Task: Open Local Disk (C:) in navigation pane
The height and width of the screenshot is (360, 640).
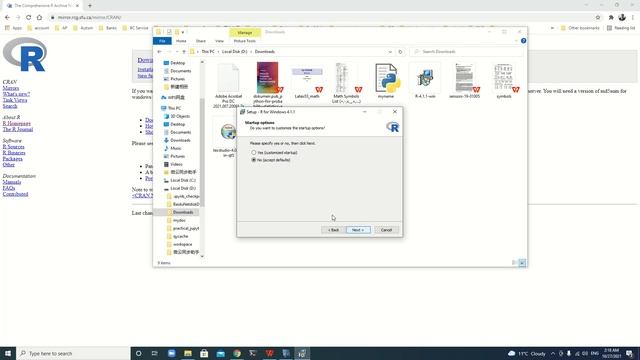Action: (x=182, y=180)
